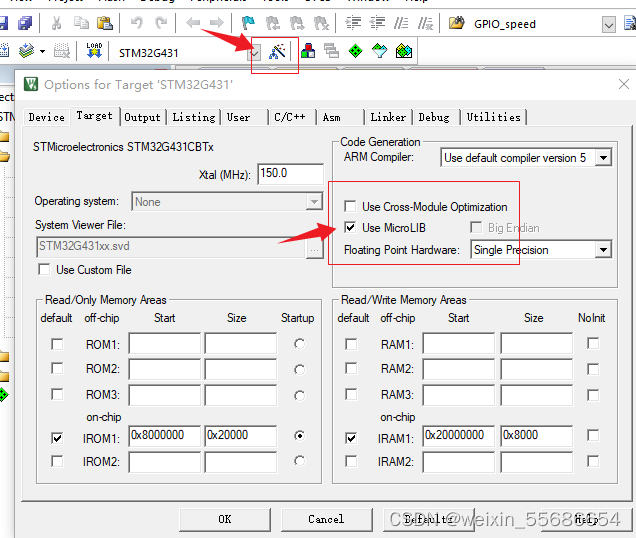The height and width of the screenshot is (538, 636).
Task: Click the Manage Multi-Project Workspace icon
Action: pyautogui.click(x=332, y=52)
